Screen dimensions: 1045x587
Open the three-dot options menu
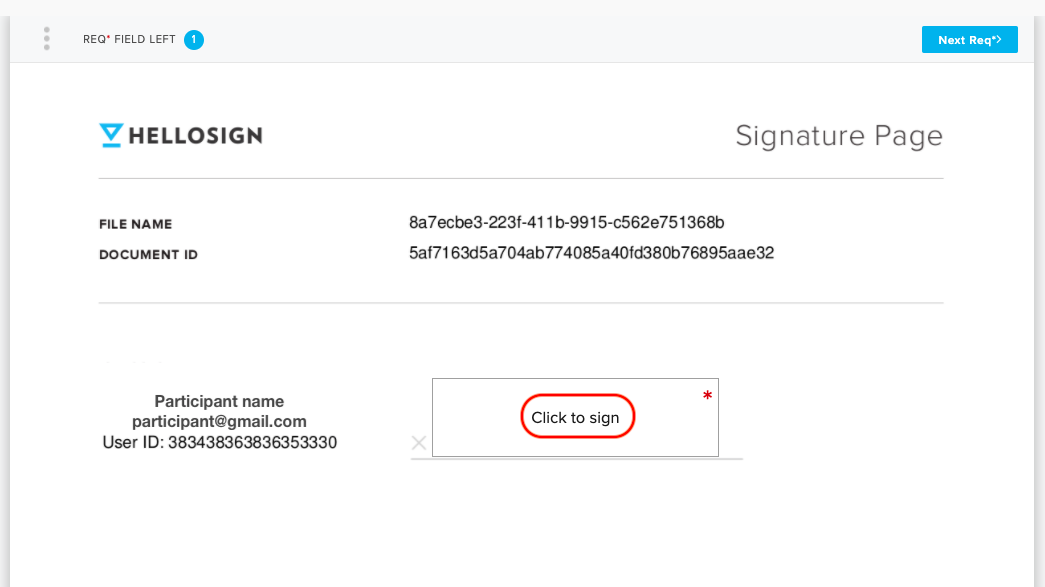tap(47, 39)
